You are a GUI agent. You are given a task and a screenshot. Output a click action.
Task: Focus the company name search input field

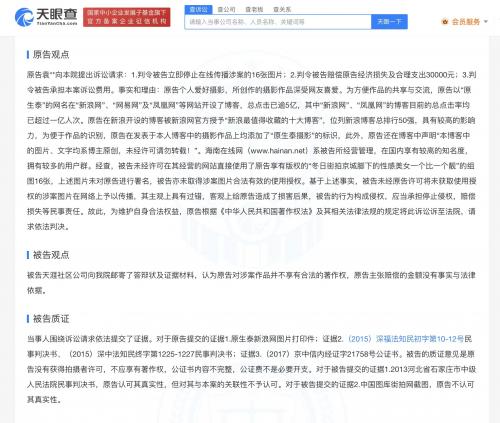pos(278,22)
